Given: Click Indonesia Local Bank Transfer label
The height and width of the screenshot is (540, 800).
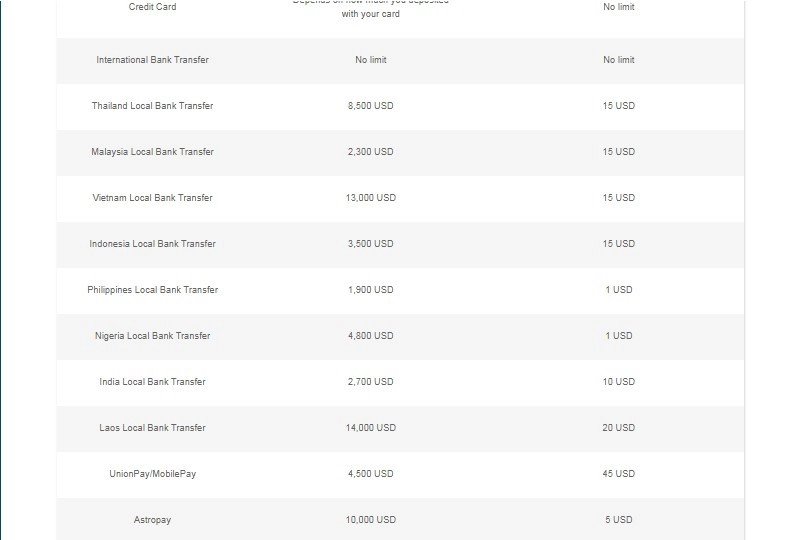Looking at the screenshot, I should point(152,243).
